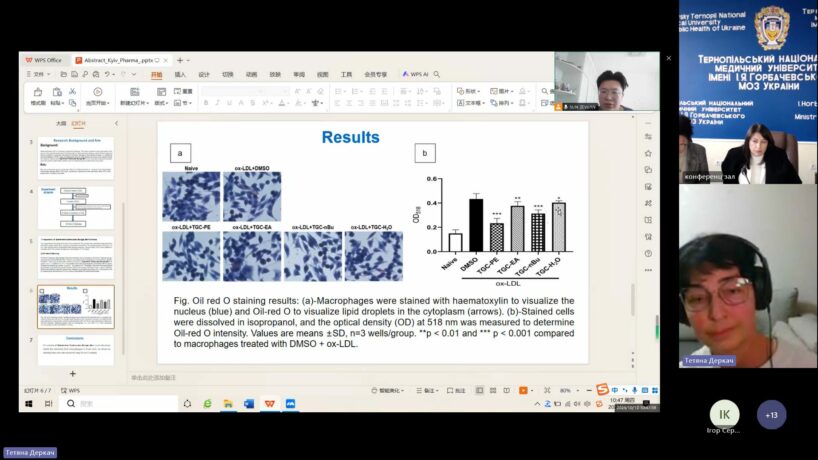818x460 pixels.
Task: Expand the File (文件) menu dropdown
Action: 39,74
